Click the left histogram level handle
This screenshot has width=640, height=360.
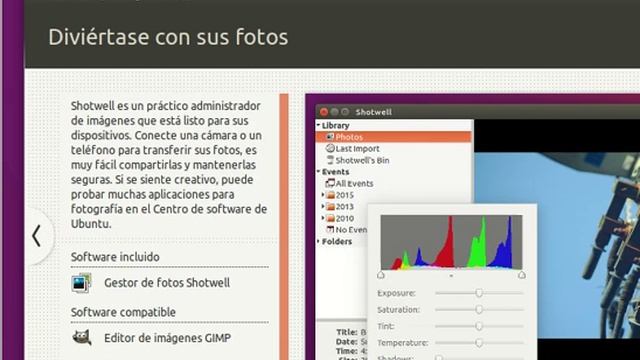point(381,275)
